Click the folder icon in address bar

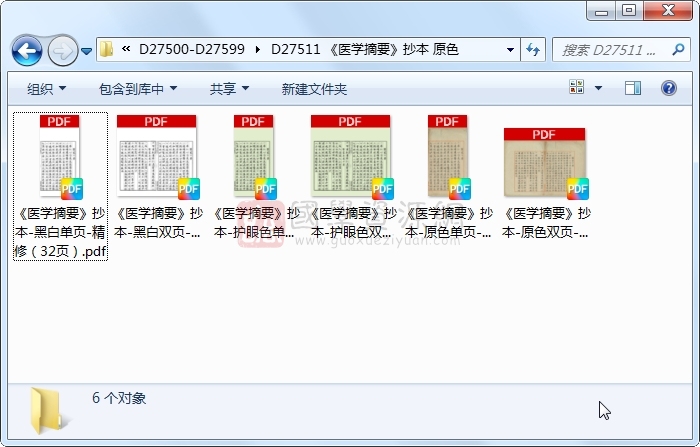point(106,49)
